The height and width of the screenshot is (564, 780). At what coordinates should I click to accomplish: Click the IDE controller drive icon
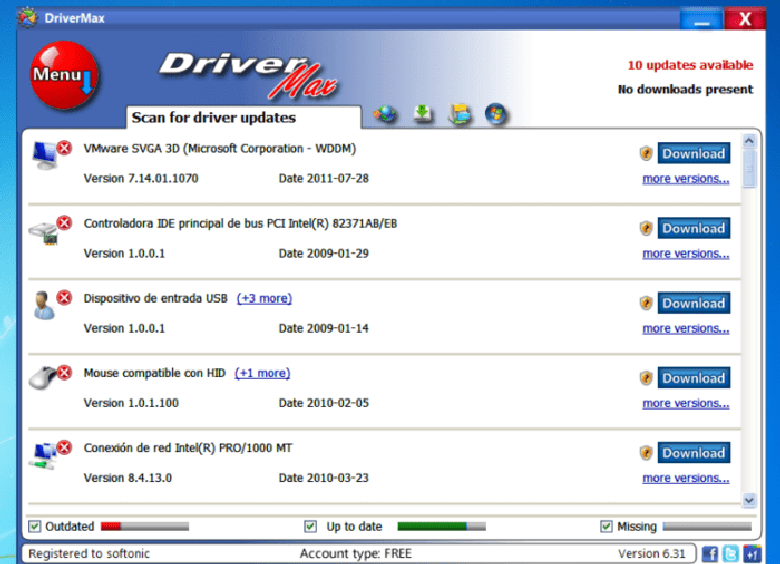[x=44, y=233]
